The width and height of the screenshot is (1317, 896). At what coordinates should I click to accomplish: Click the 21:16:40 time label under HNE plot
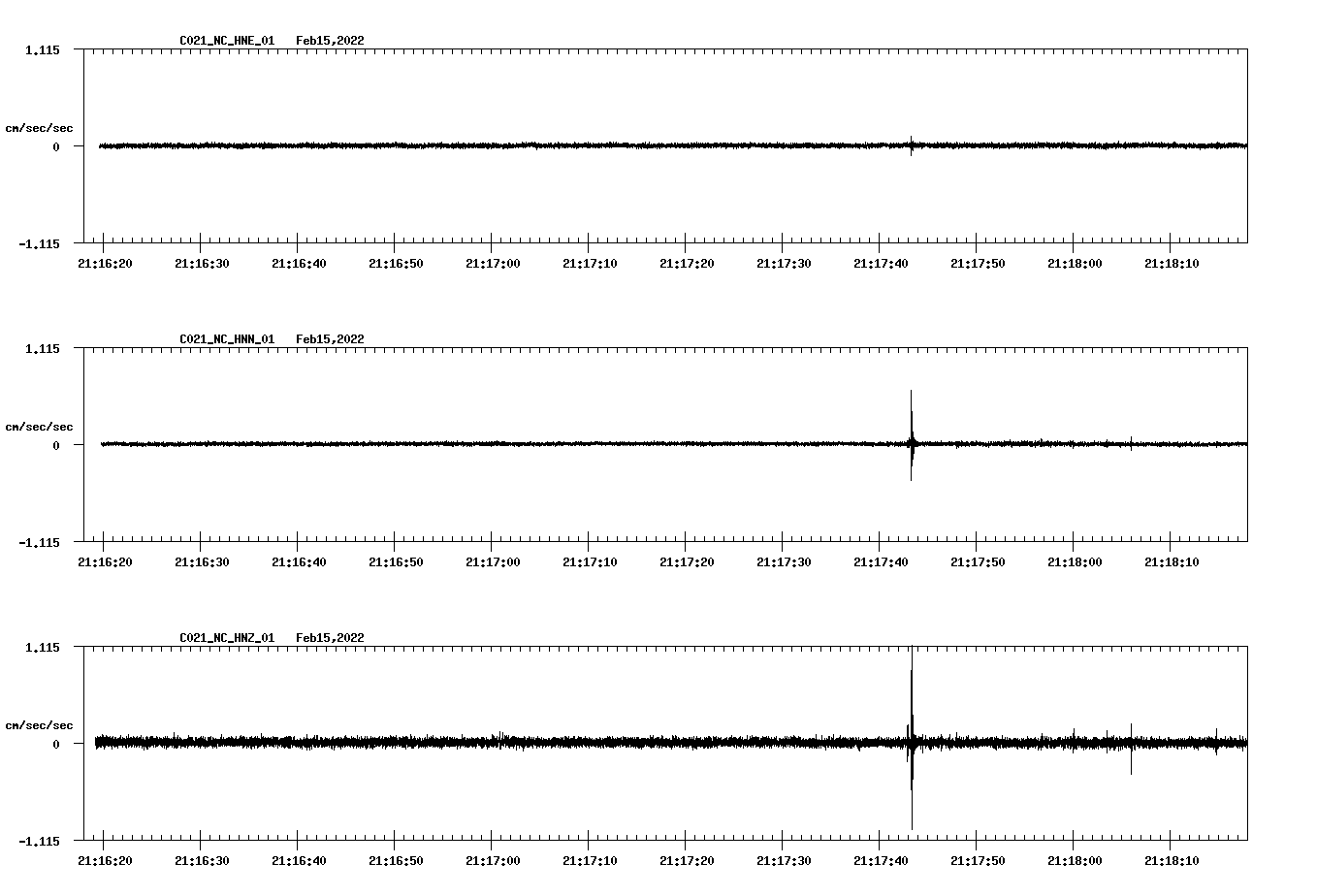click(299, 264)
